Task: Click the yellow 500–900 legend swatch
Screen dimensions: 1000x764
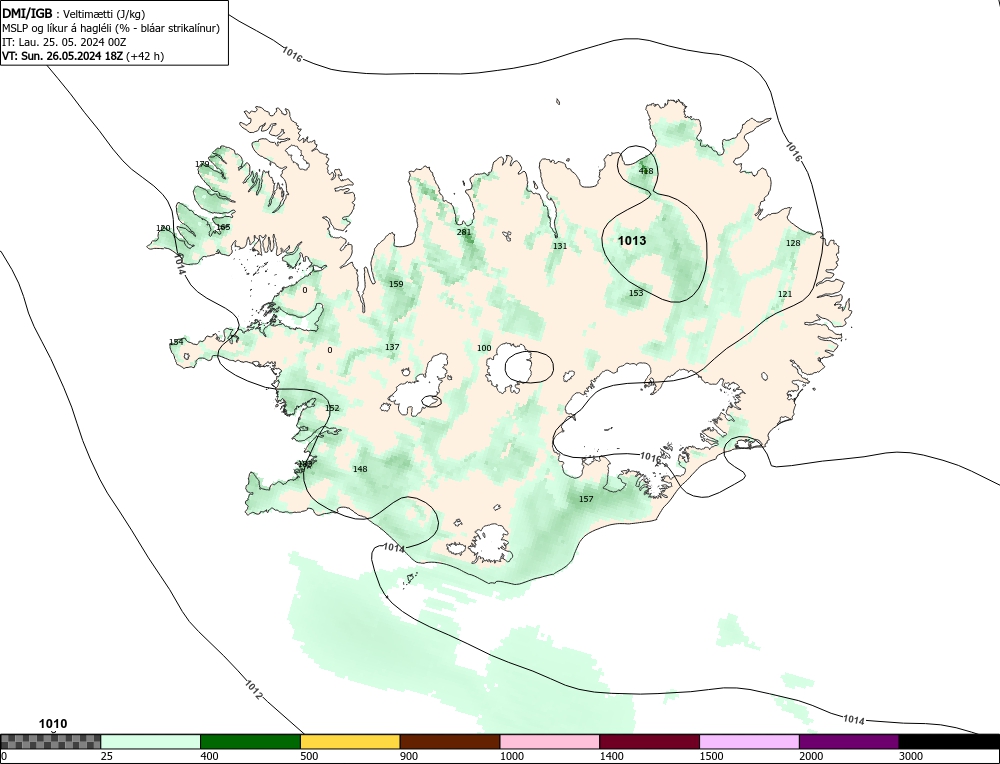Action: [350, 742]
